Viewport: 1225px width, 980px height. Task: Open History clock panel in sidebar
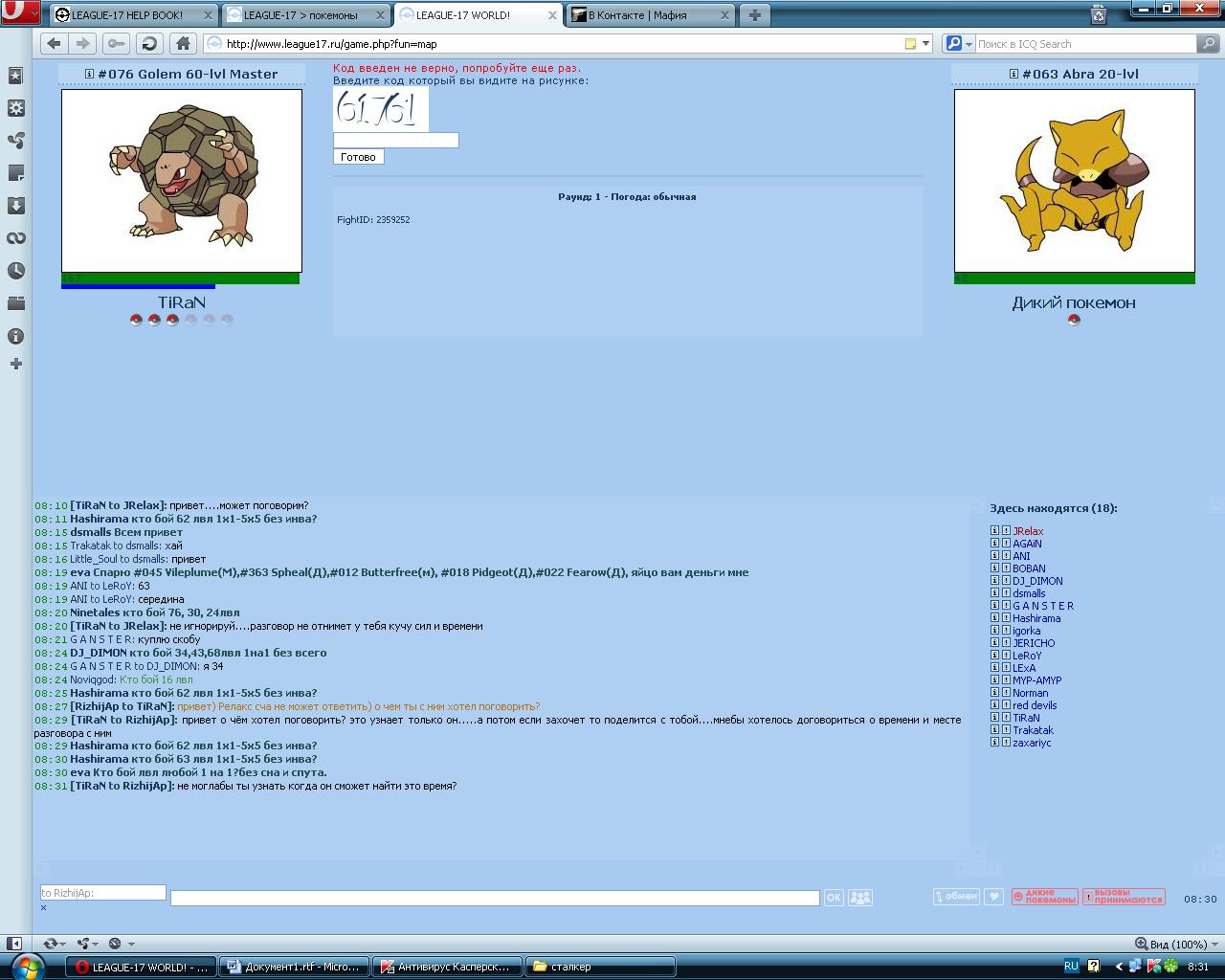point(15,271)
